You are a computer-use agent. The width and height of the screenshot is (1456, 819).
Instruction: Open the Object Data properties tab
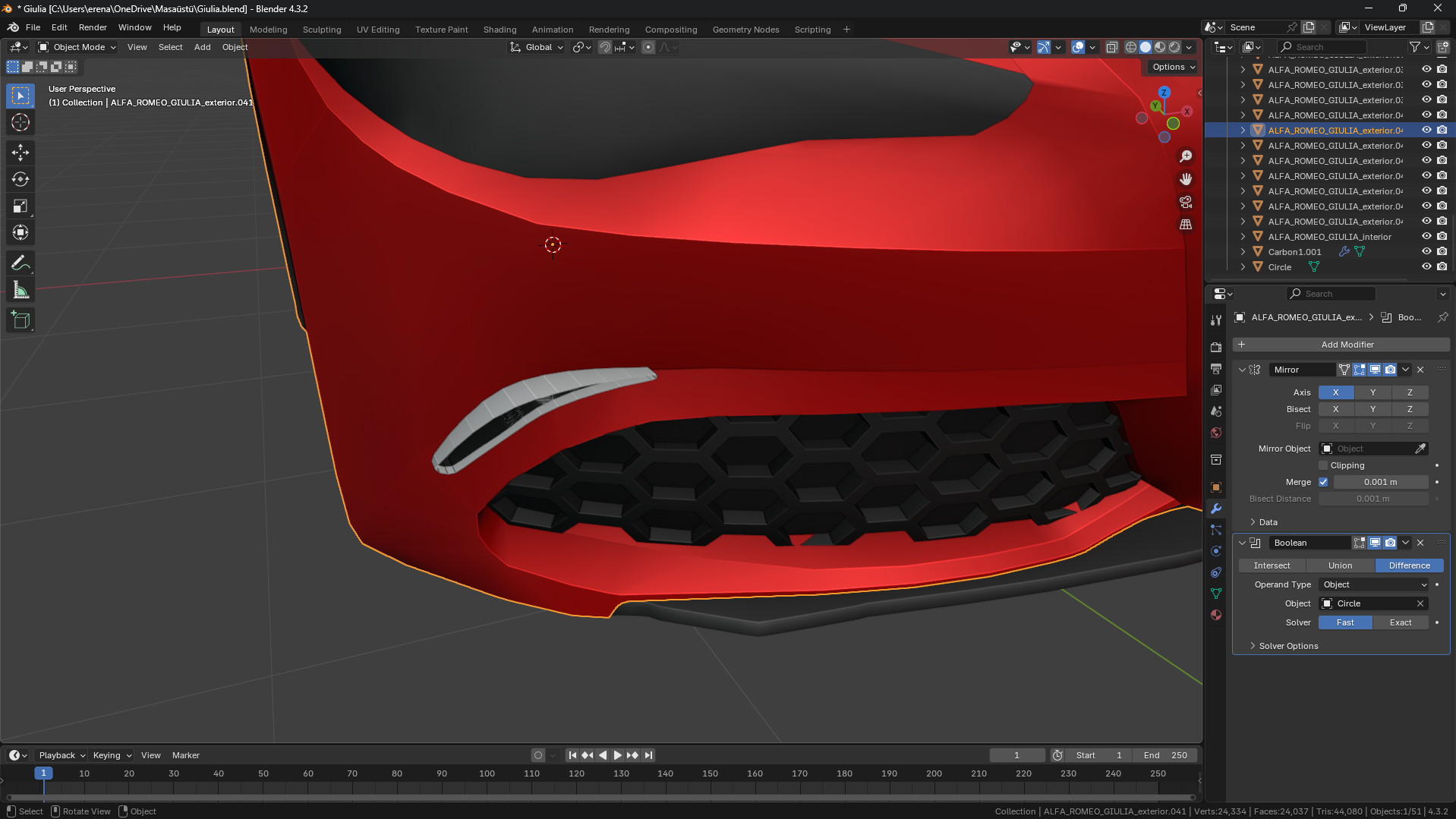(1216, 594)
